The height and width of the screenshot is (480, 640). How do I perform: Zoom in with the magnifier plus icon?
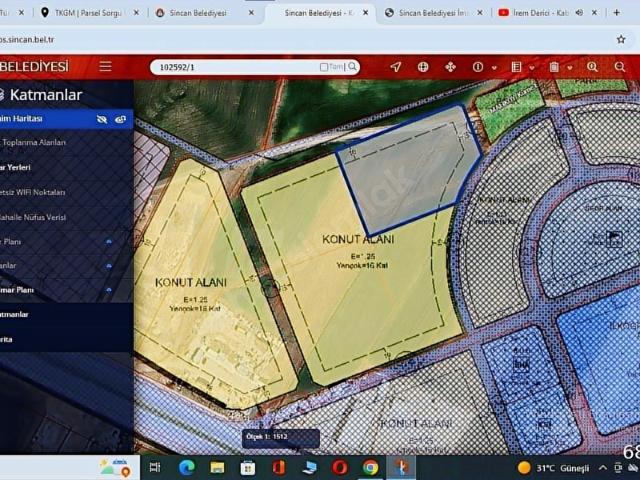(x=592, y=67)
